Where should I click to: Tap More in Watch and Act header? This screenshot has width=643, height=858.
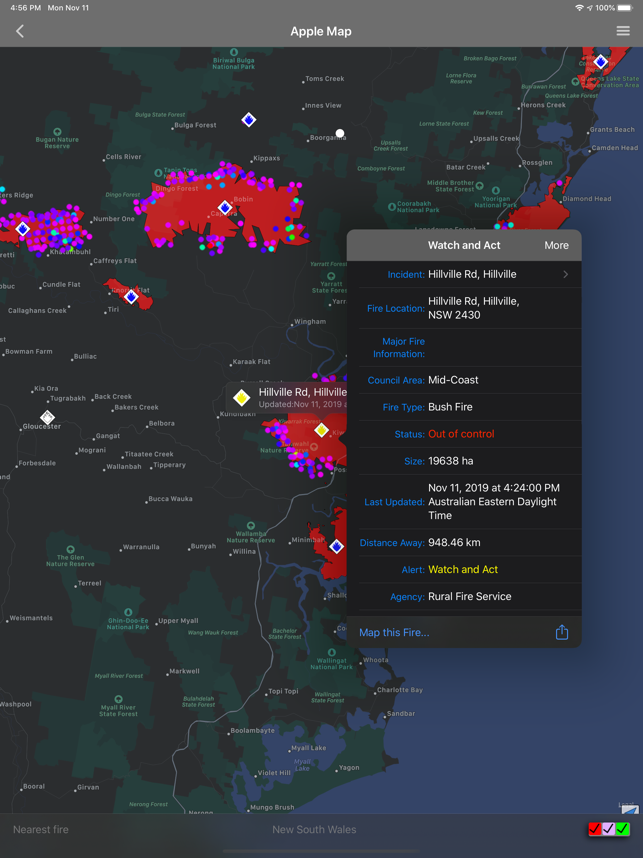click(x=556, y=245)
